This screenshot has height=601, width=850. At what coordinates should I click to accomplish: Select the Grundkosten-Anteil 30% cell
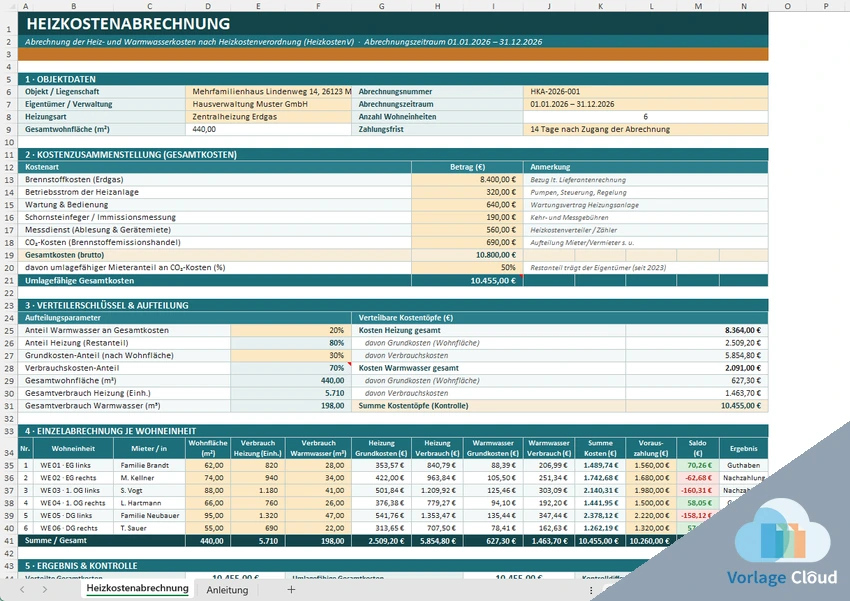[291, 356]
